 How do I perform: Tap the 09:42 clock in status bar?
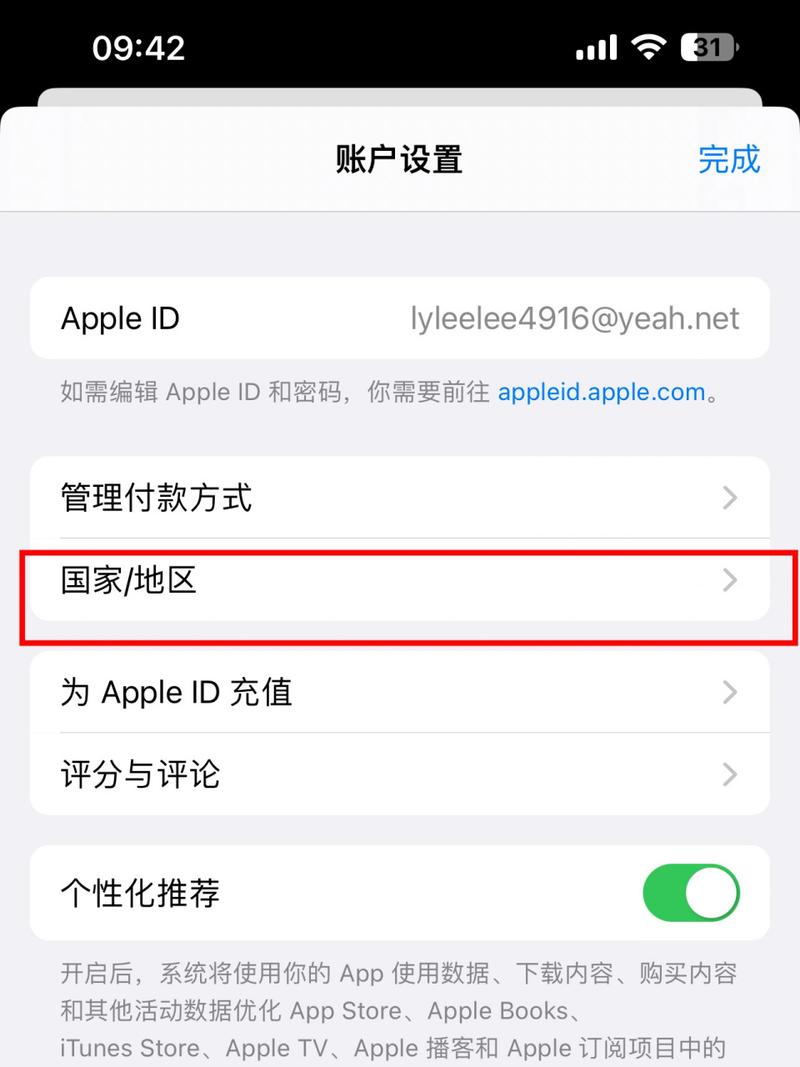click(x=139, y=48)
